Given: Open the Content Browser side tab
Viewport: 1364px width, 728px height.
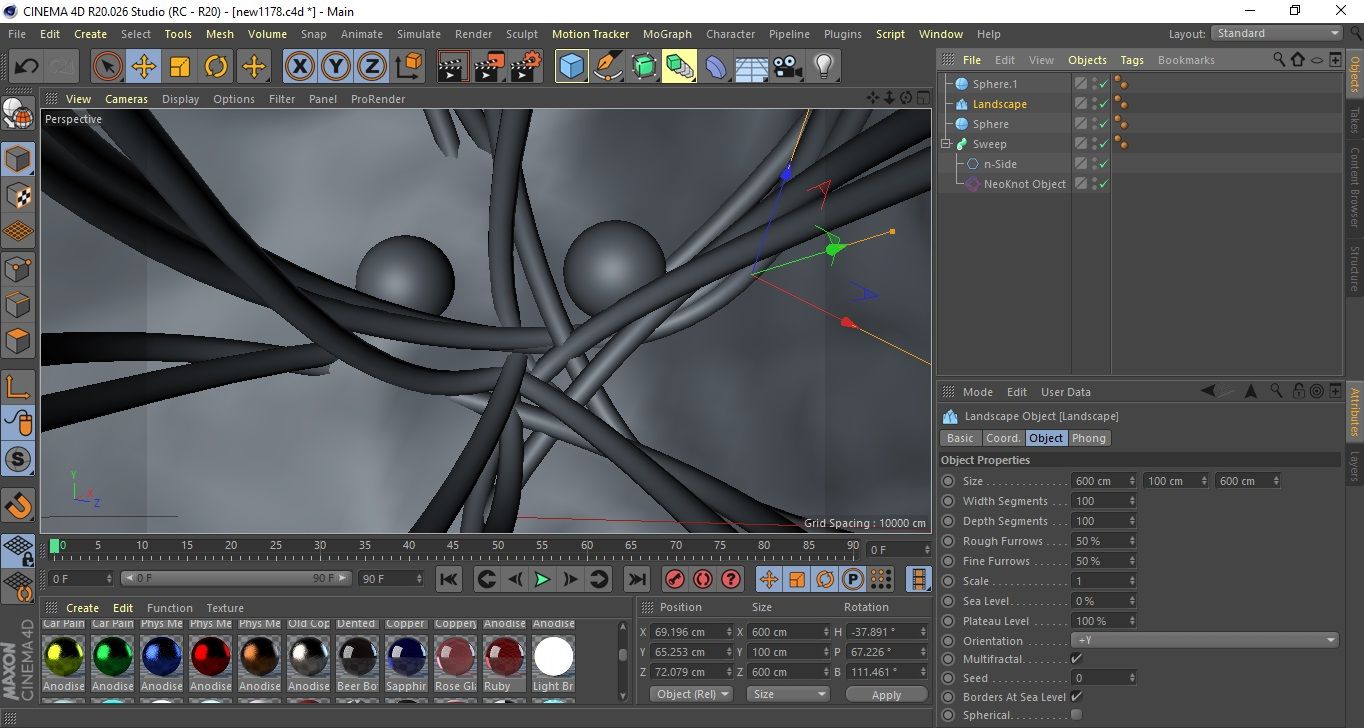Looking at the screenshot, I should [x=1355, y=187].
